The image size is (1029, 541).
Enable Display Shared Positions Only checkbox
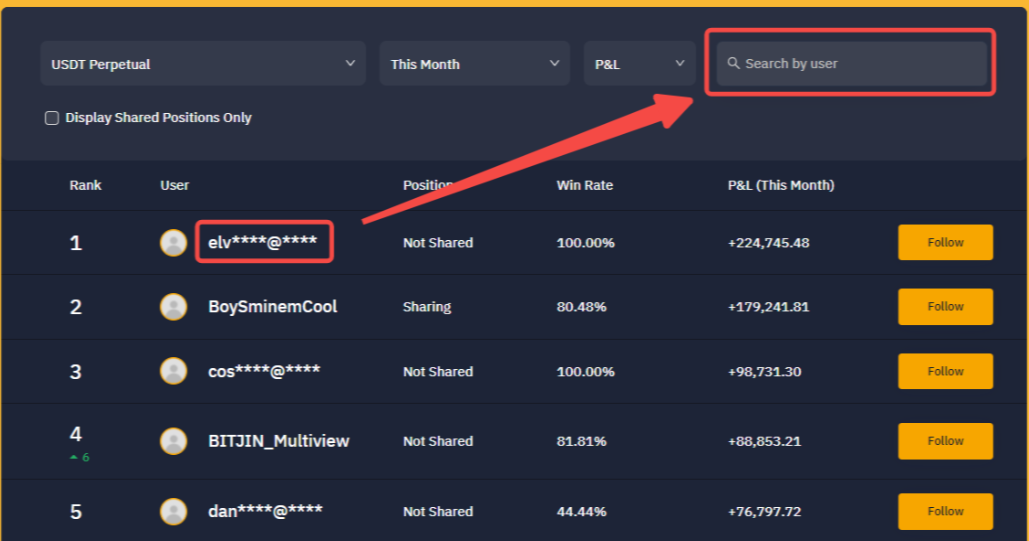point(52,118)
